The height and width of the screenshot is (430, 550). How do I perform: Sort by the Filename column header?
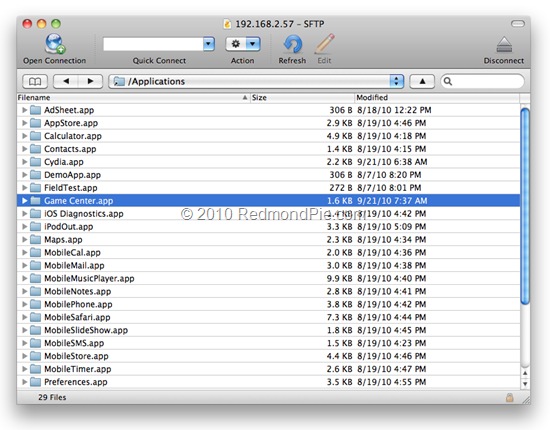(x=133, y=98)
